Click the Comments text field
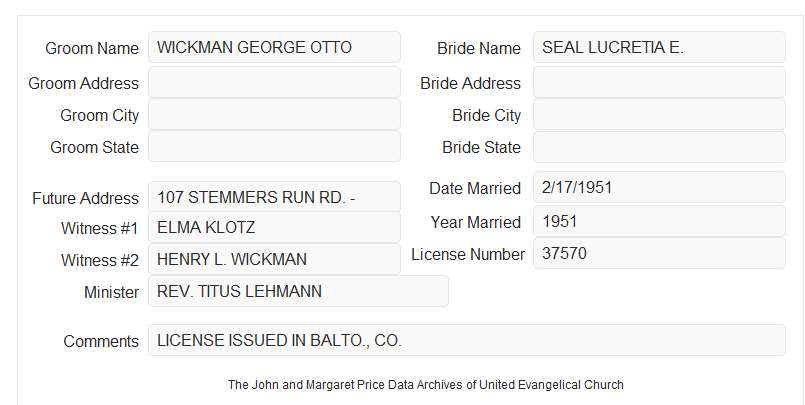The width and height of the screenshot is (805, 405). [x=467, y=340]
